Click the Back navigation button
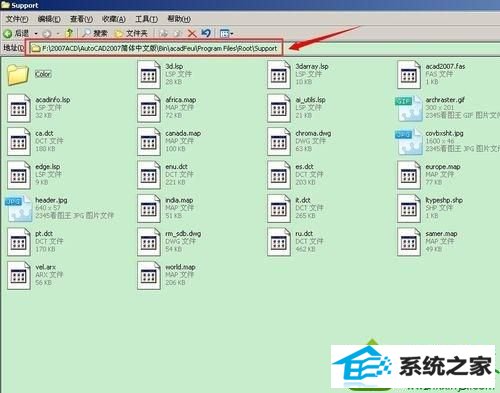The width and height of the screenshot is (500, 393). click(x=16, y=33)
